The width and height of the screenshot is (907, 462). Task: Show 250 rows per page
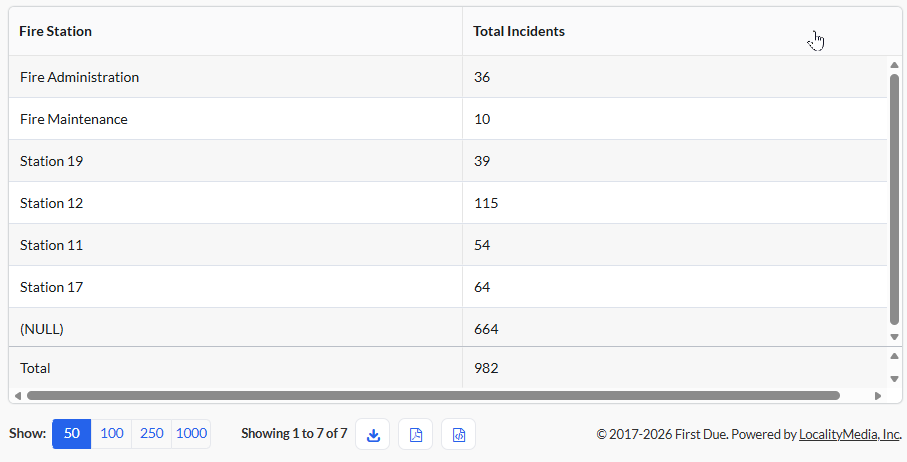coord(152,434)
